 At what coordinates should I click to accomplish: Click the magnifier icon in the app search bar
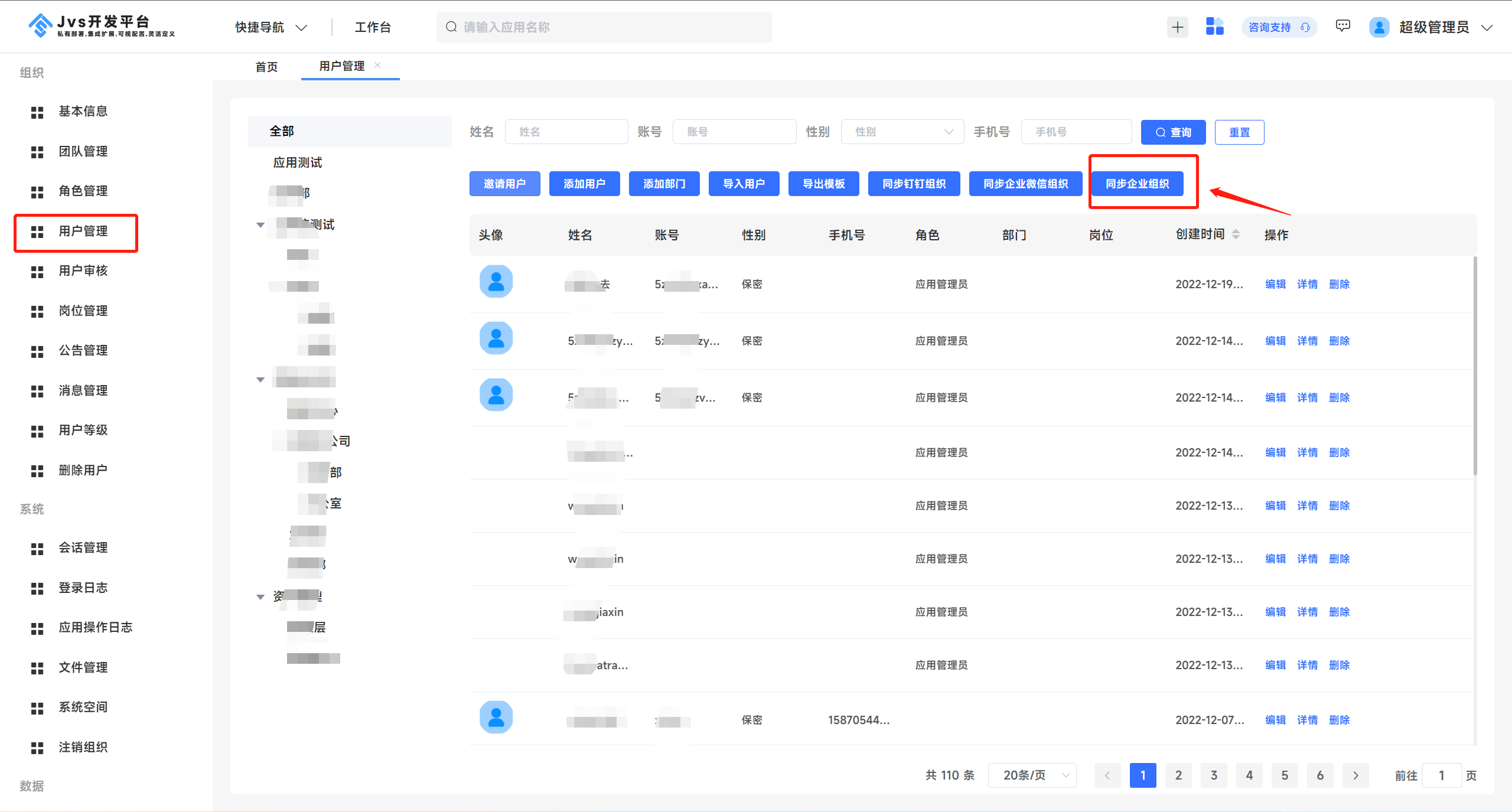[451, 27]
